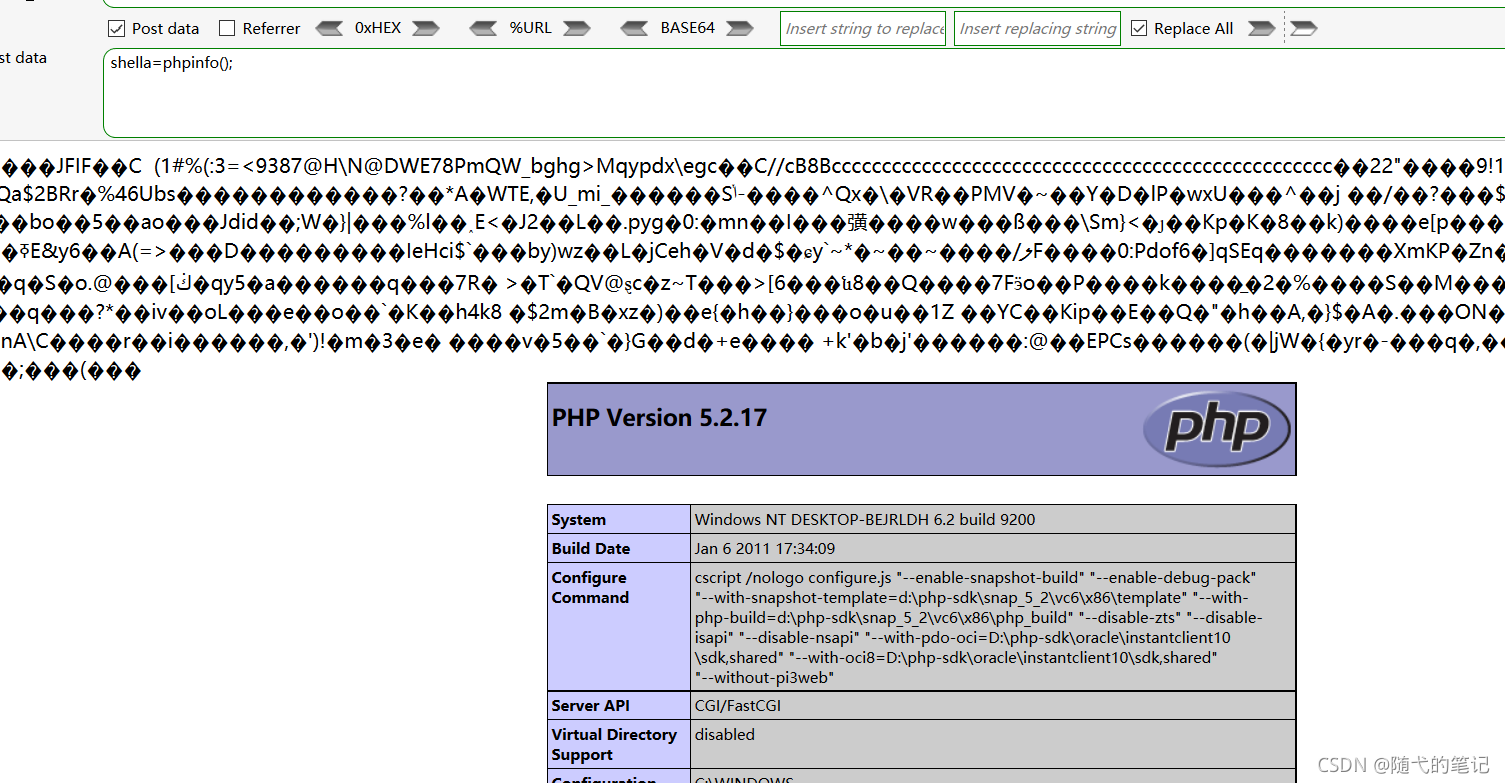Uncheck the Post data checkbox
Viewport: 1505px width, 783px height.
point(116,28)
